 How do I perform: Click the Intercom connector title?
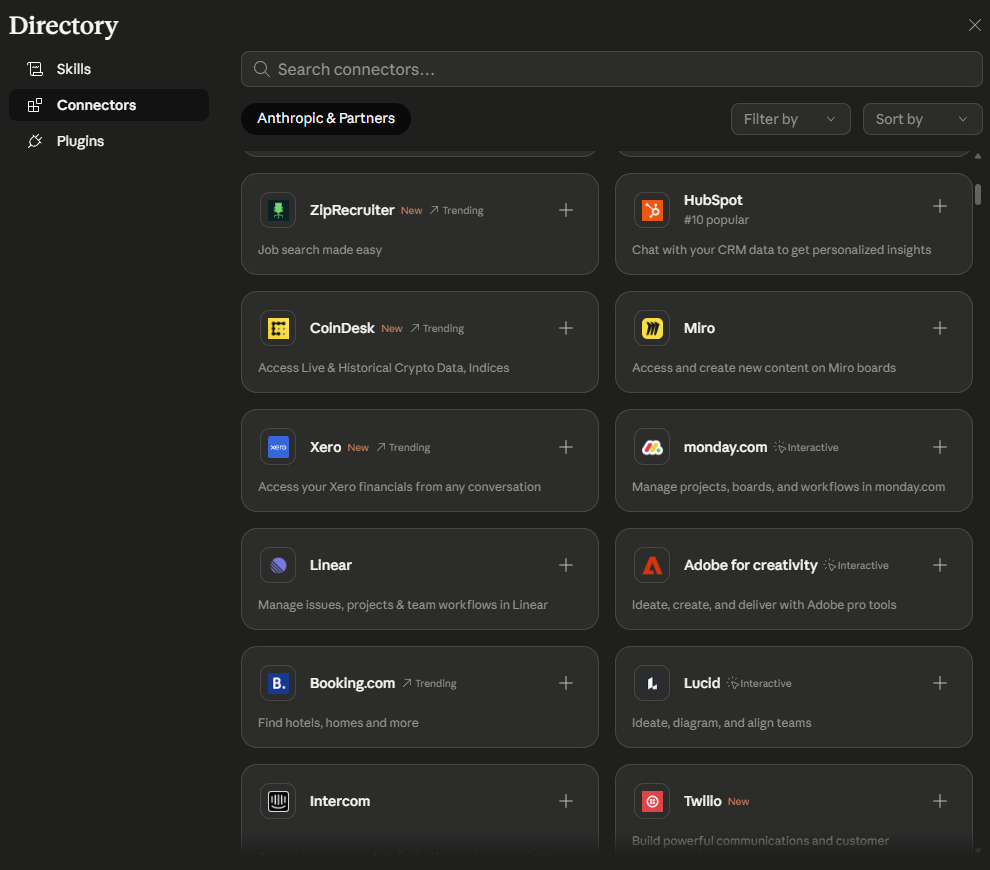pyautogui.click(x=340, y=801)
